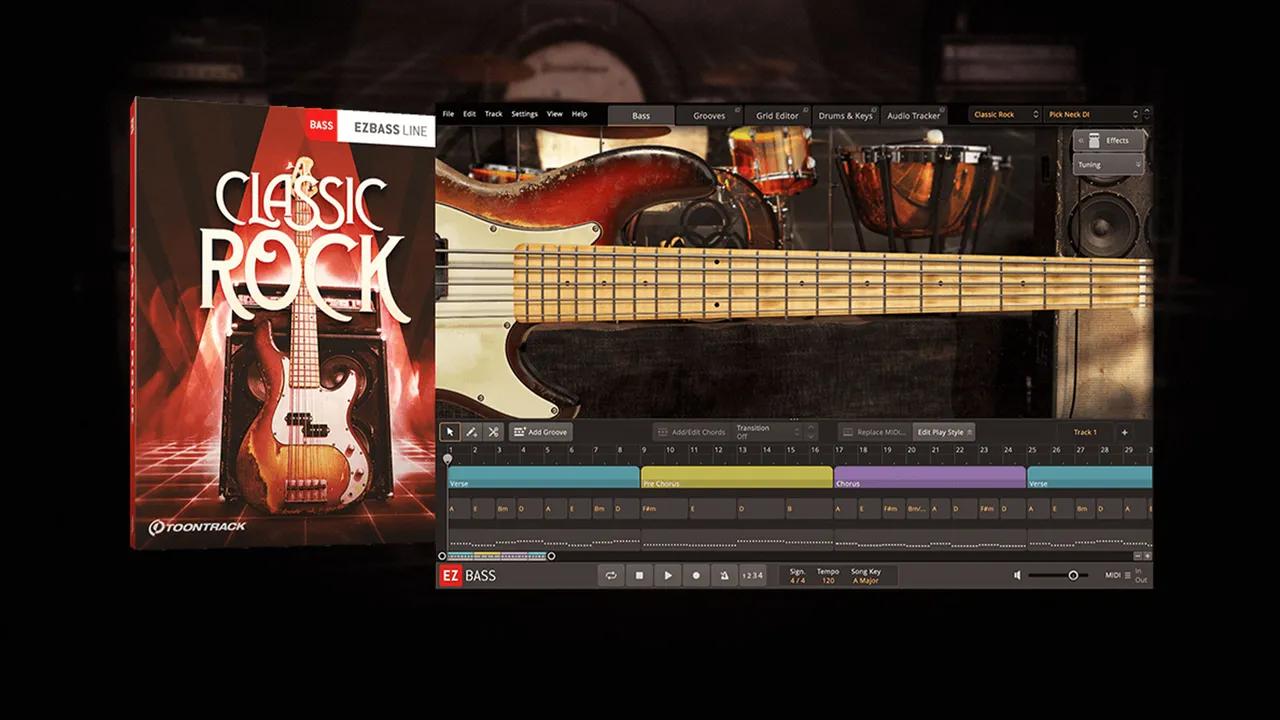This screenshot has height=720, width=1280.
Task: Click bar 9 on the timeline ruler
Action: 644,450
